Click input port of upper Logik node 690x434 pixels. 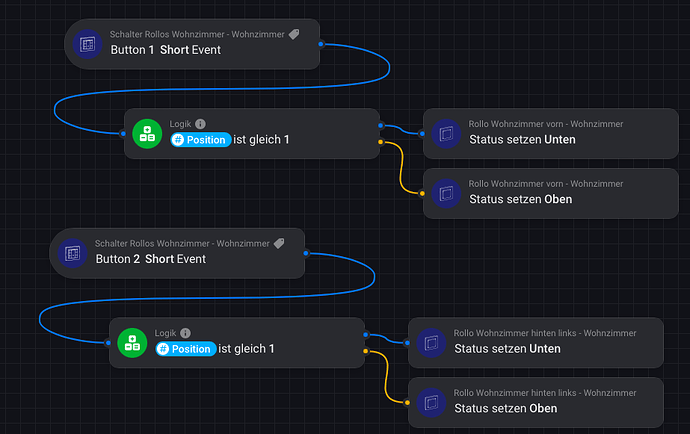click(123, 133)
